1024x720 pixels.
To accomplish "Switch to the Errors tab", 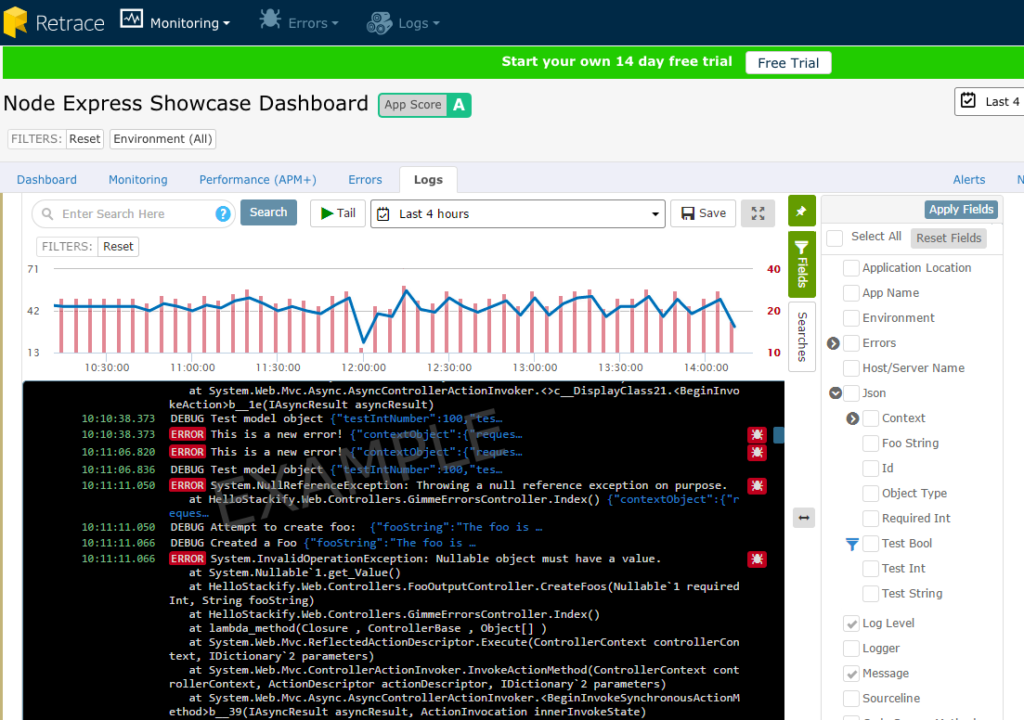I will tap(365, 180).
